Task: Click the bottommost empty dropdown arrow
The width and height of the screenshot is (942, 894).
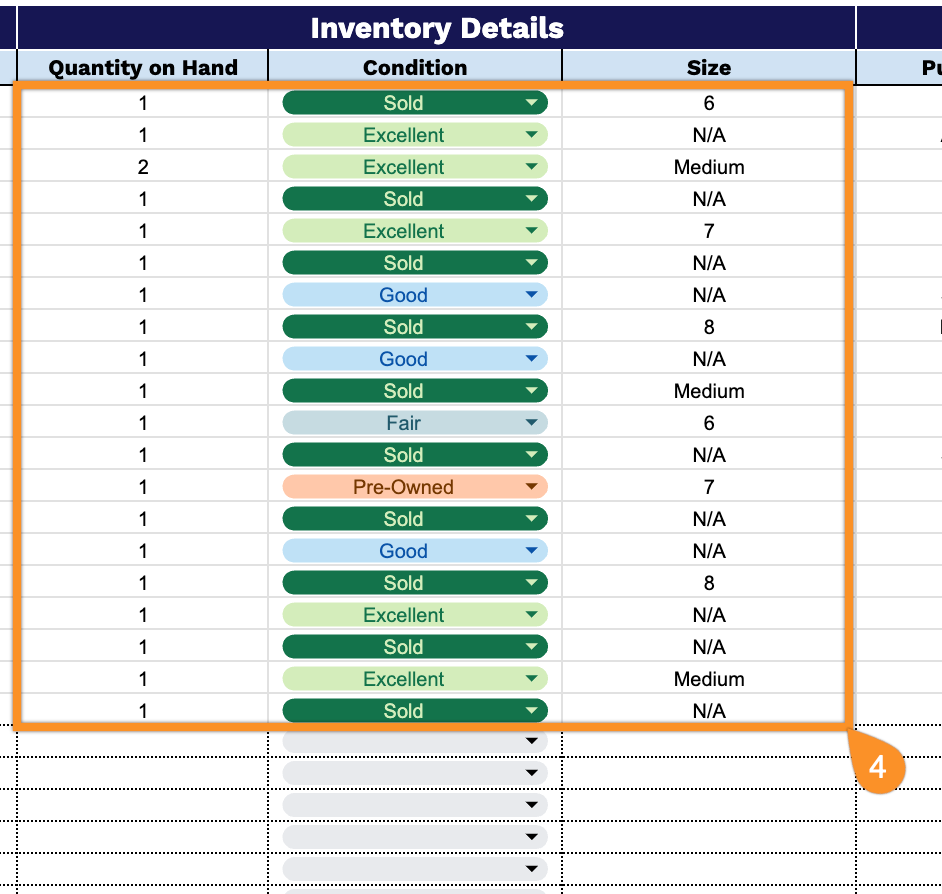Action: (x=531, y=869)
